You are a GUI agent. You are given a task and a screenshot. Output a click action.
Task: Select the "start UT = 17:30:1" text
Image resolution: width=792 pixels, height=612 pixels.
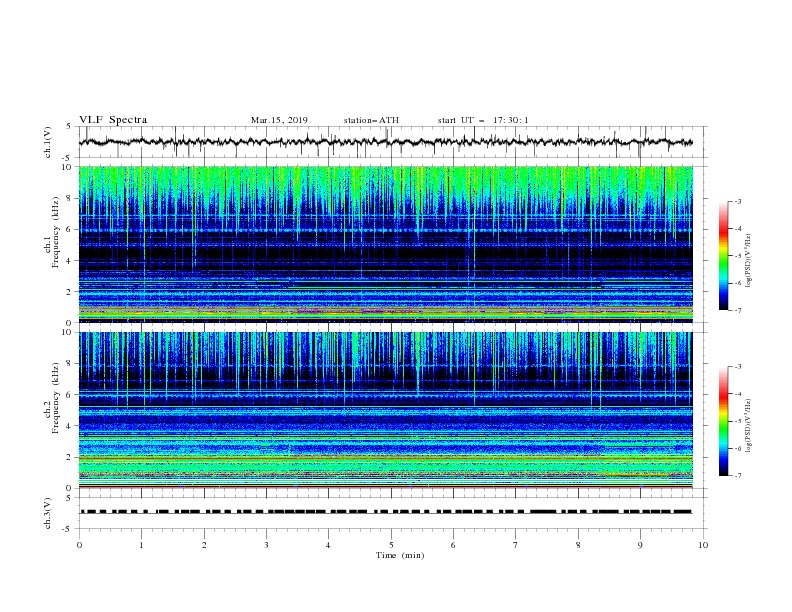(483, 120)
